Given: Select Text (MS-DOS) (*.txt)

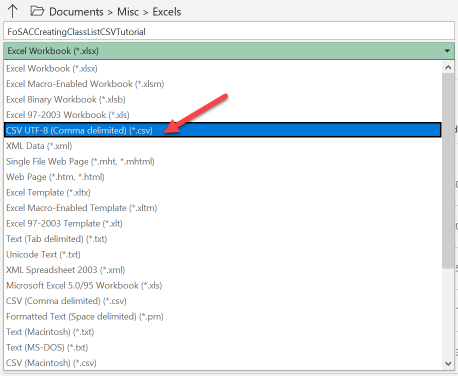Looking at the screenshot, I should point(223,347).
